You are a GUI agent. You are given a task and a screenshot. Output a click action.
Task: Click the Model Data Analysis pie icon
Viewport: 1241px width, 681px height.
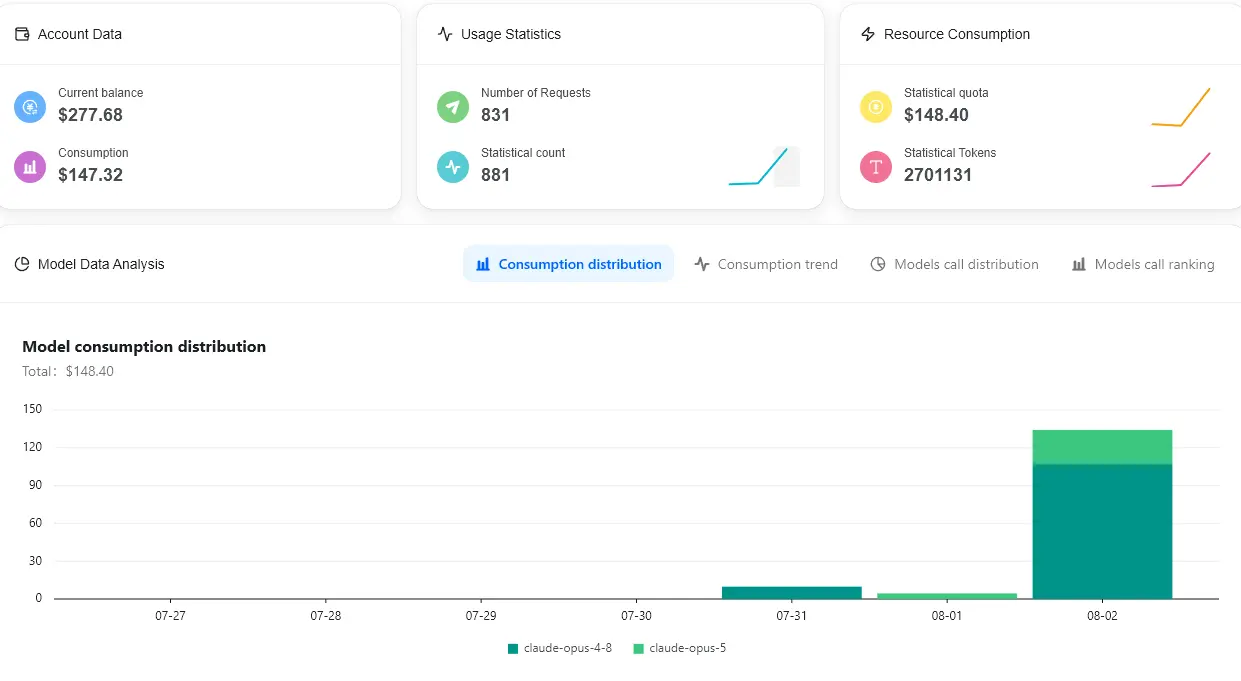coord(22,264)
